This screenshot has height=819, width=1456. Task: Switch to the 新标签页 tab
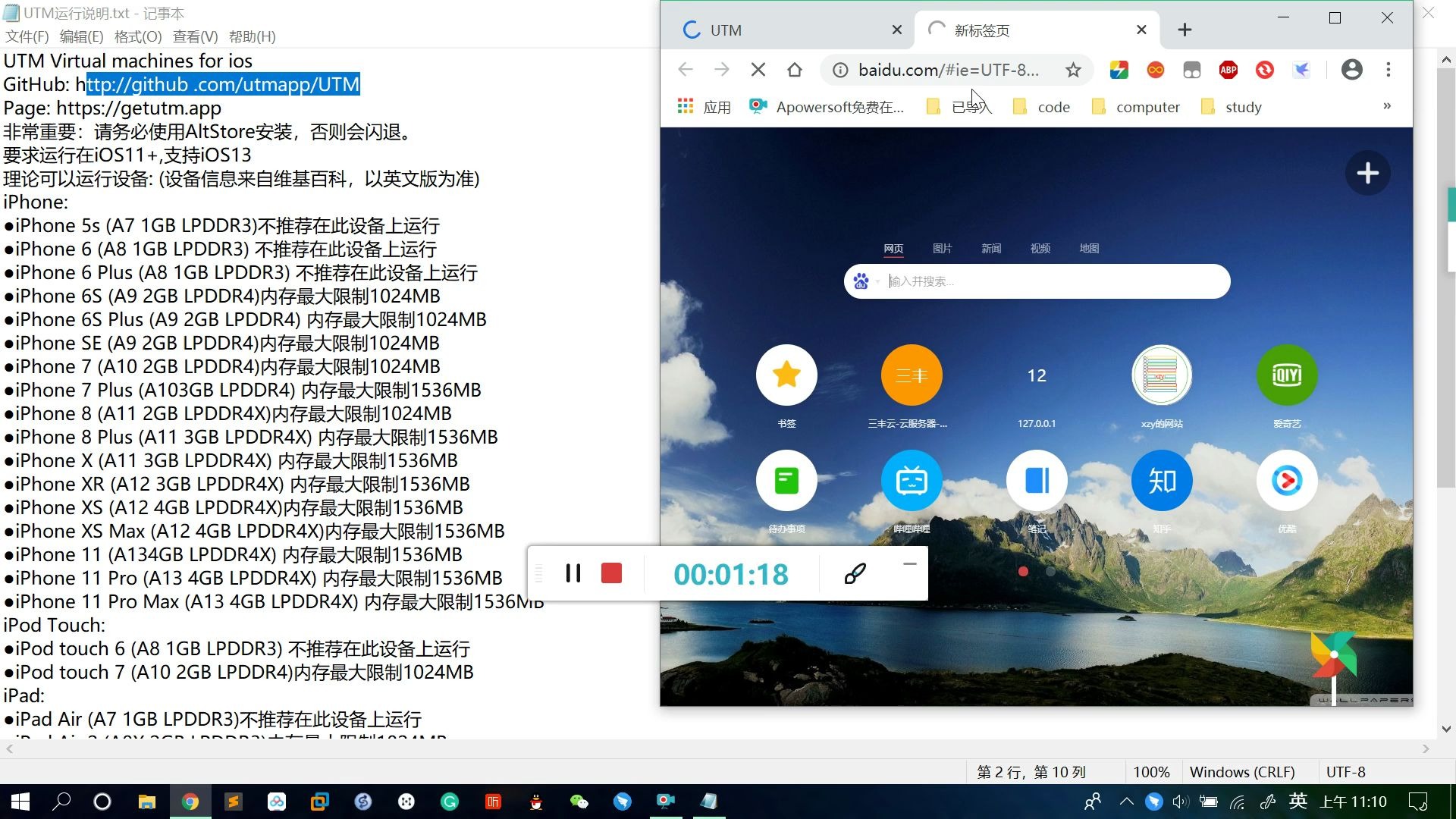[x=1036, y=30]
